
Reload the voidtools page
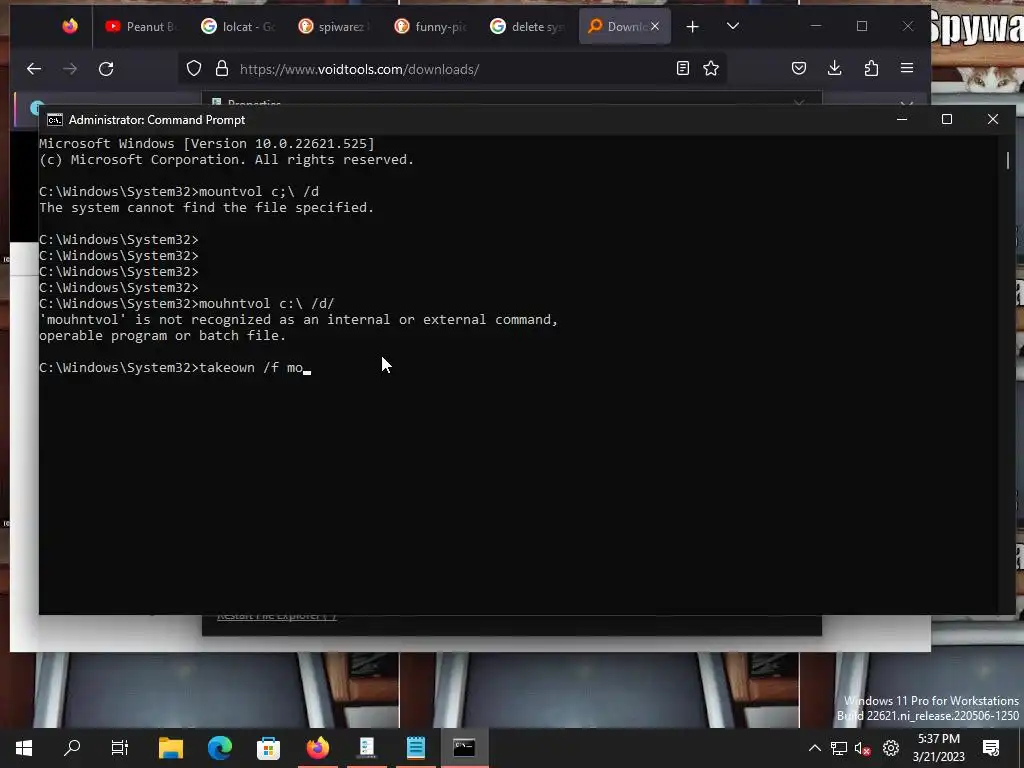(106, 69)
